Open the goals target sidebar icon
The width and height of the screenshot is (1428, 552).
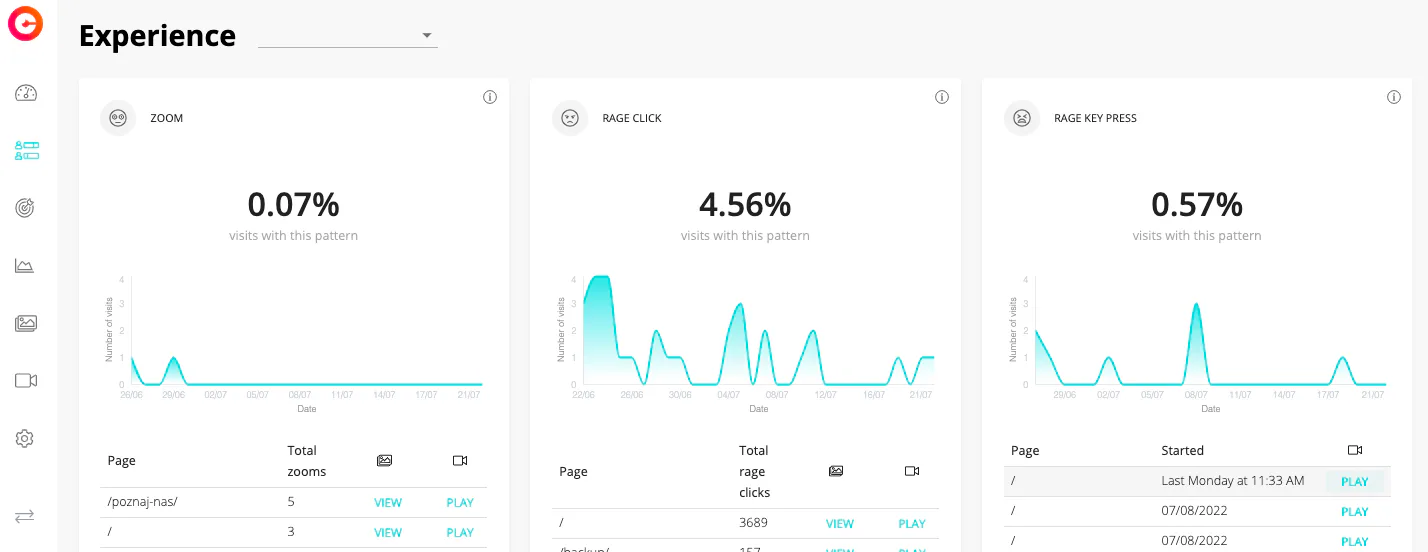pos(26,208)
